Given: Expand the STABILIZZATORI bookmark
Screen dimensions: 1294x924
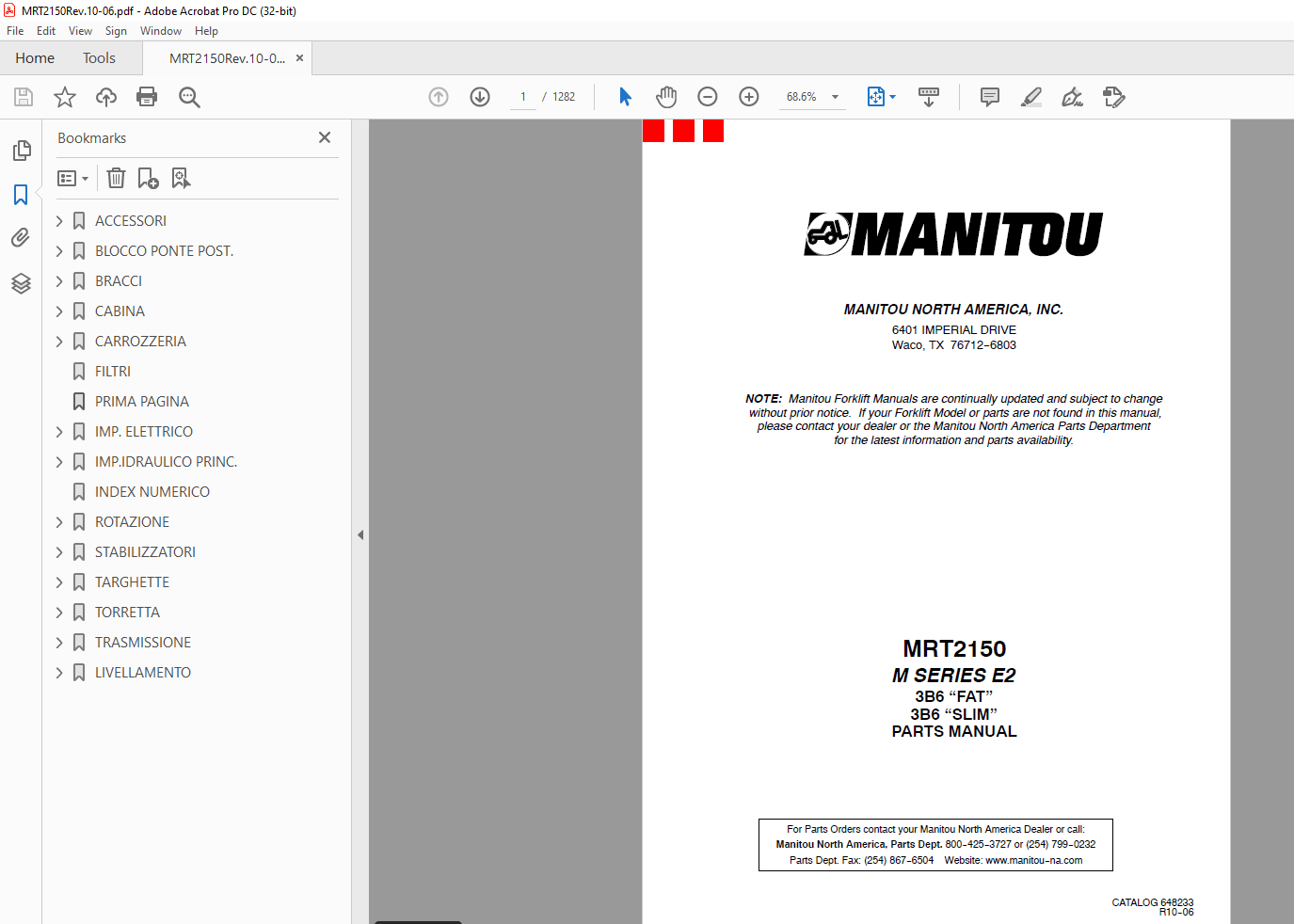Looking at the screenshot, I should 59,552.
